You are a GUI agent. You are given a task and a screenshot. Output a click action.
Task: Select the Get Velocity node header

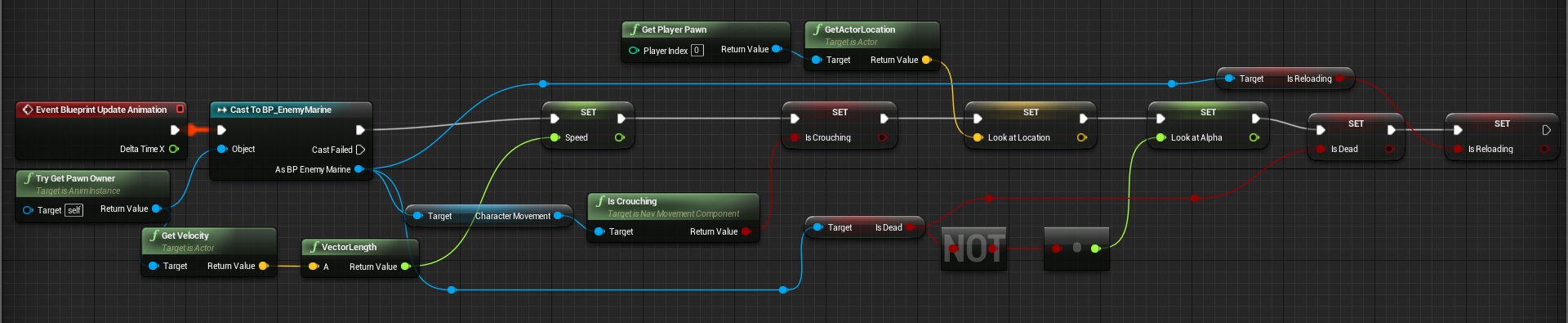(x=209, y=240)
